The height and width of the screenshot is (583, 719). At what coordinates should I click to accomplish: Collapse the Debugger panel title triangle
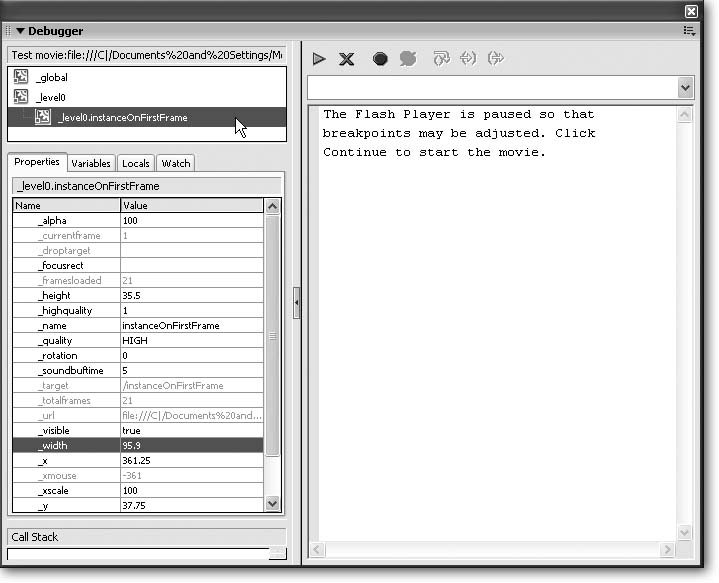coord(19,31)
